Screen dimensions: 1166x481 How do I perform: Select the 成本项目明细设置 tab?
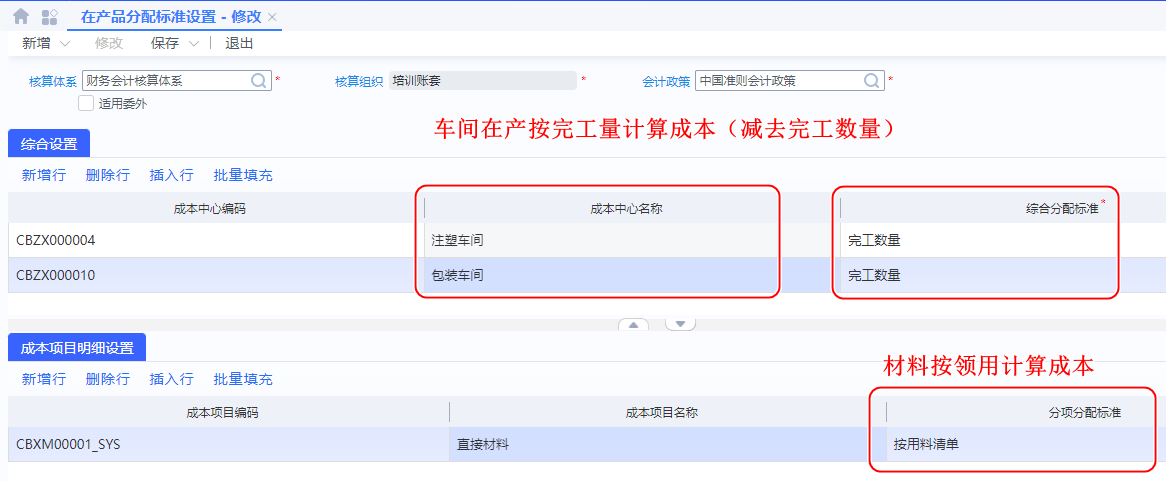[x=77, y=347]
